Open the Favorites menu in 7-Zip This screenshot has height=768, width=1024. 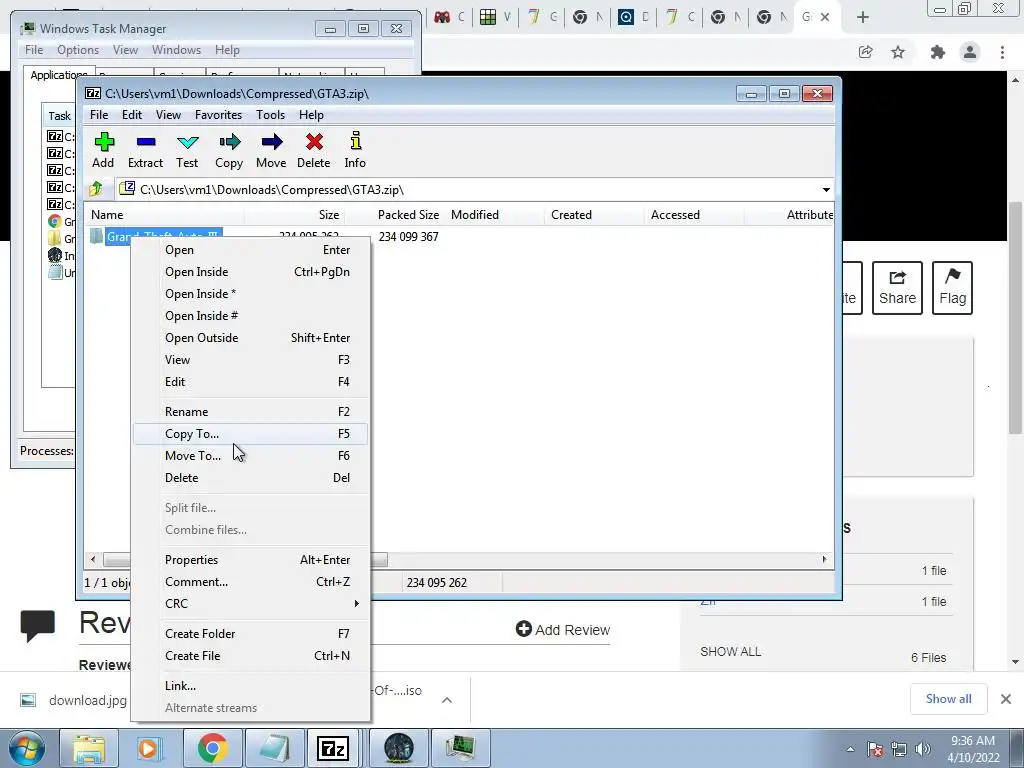pos(218,114)
